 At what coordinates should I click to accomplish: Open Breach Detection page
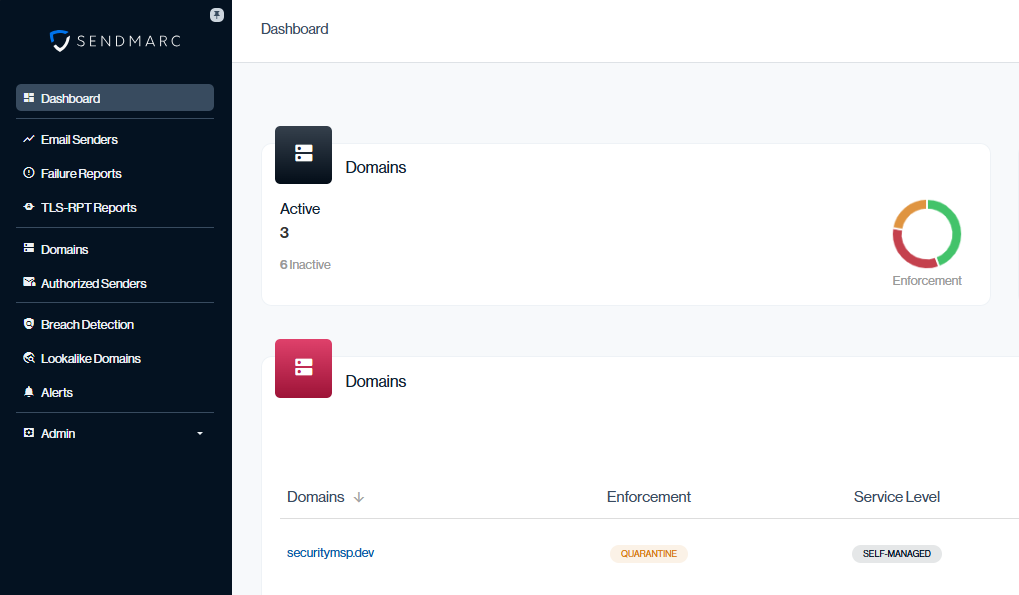(87, 325)
